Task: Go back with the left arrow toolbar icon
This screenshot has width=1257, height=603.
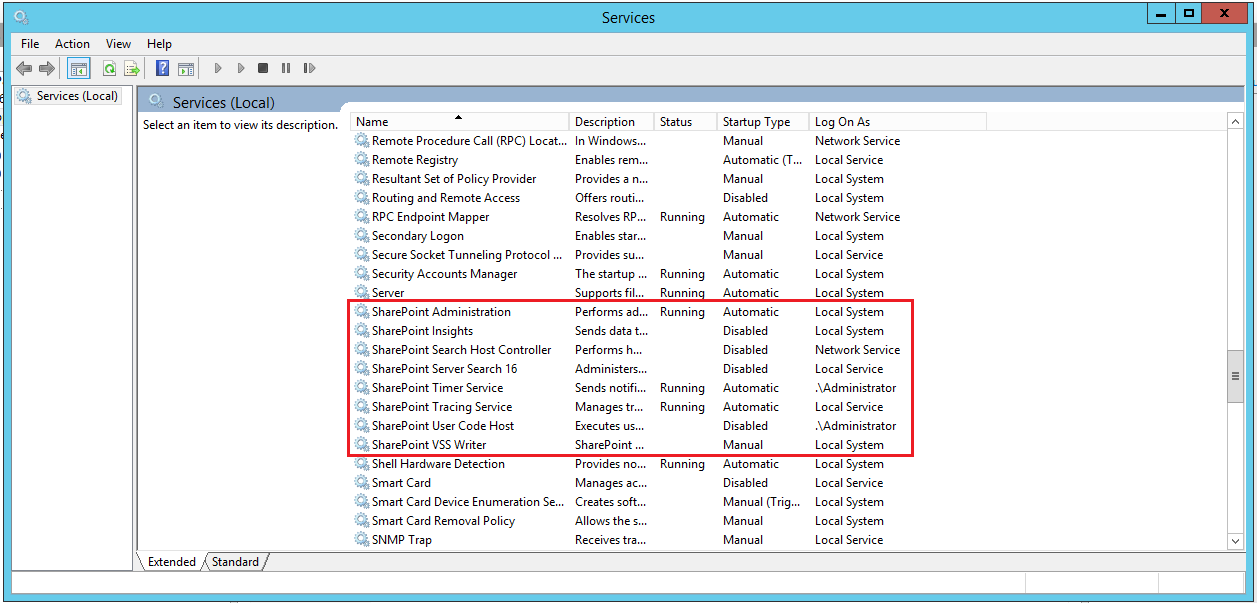Action: 24,68
